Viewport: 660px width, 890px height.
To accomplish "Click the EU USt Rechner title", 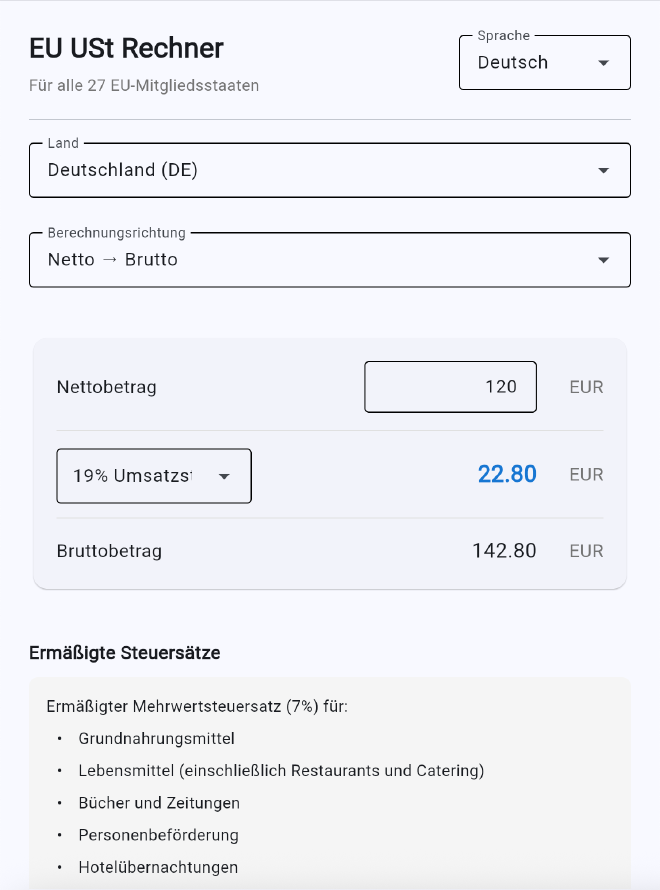I will [127, 48].
